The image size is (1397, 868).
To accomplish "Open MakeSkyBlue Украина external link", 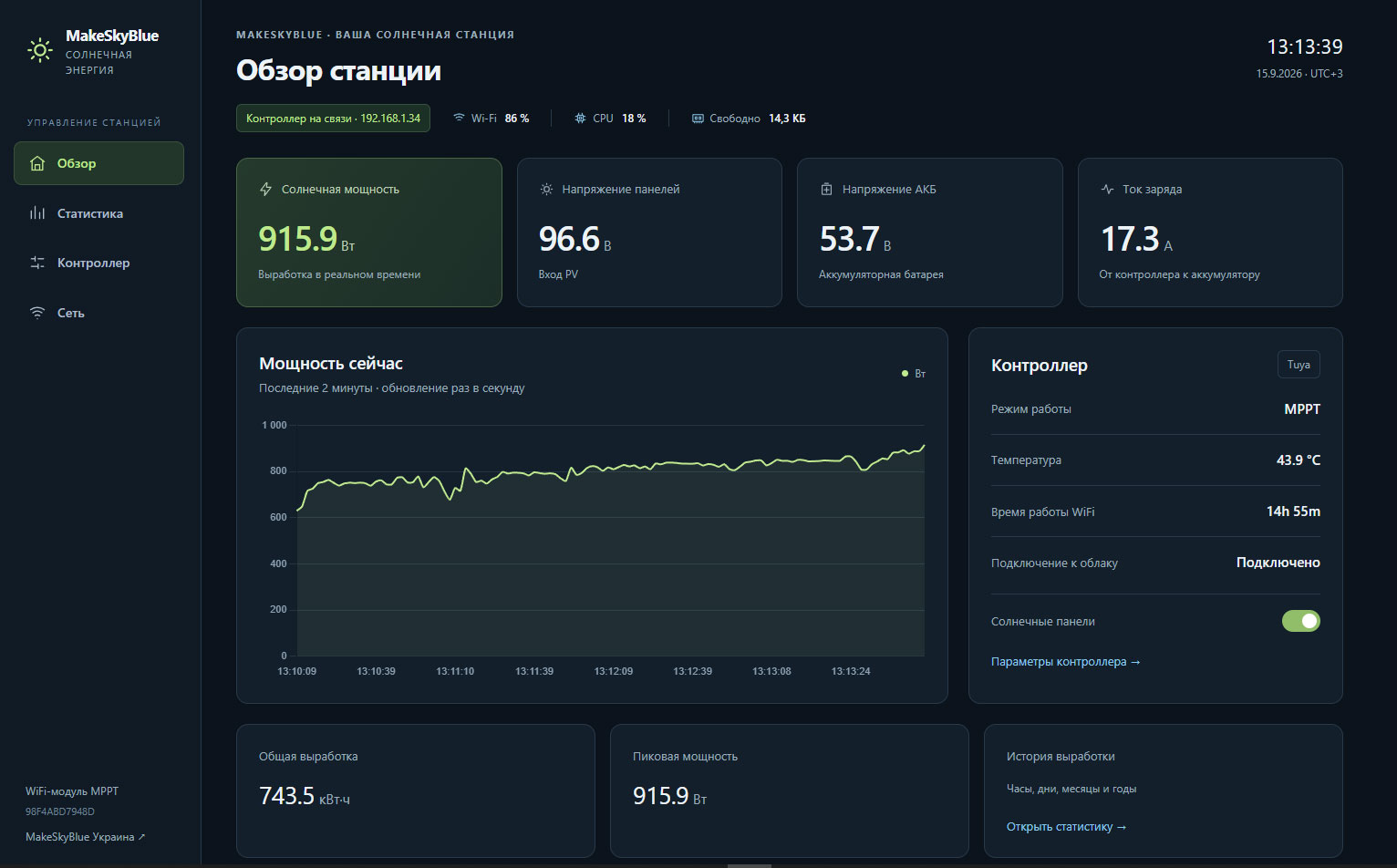I will (85, 837).
